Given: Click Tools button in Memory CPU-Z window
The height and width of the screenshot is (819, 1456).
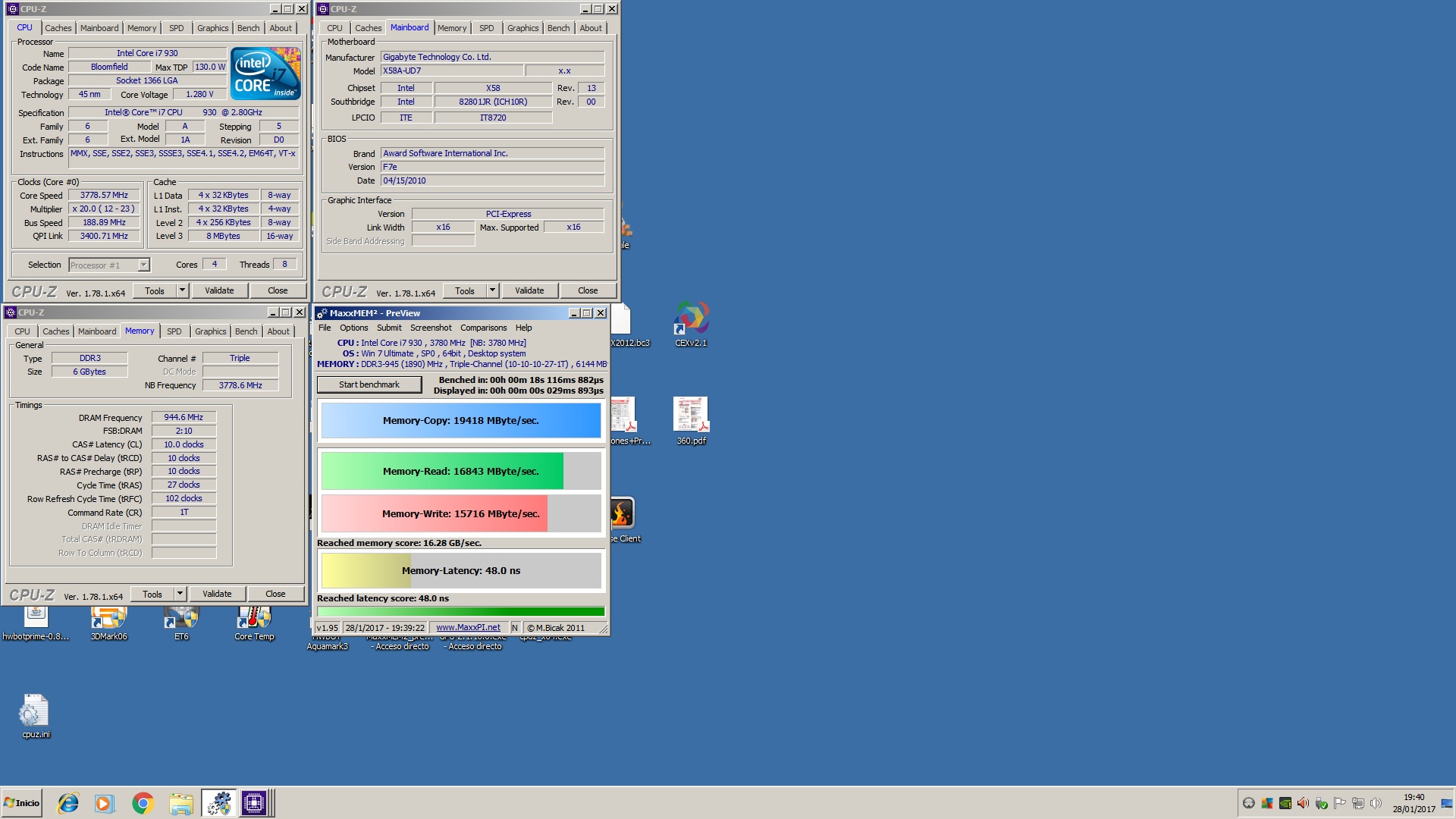Looking at the screenshot, I should pyautogui.click(x=152, y=594).
